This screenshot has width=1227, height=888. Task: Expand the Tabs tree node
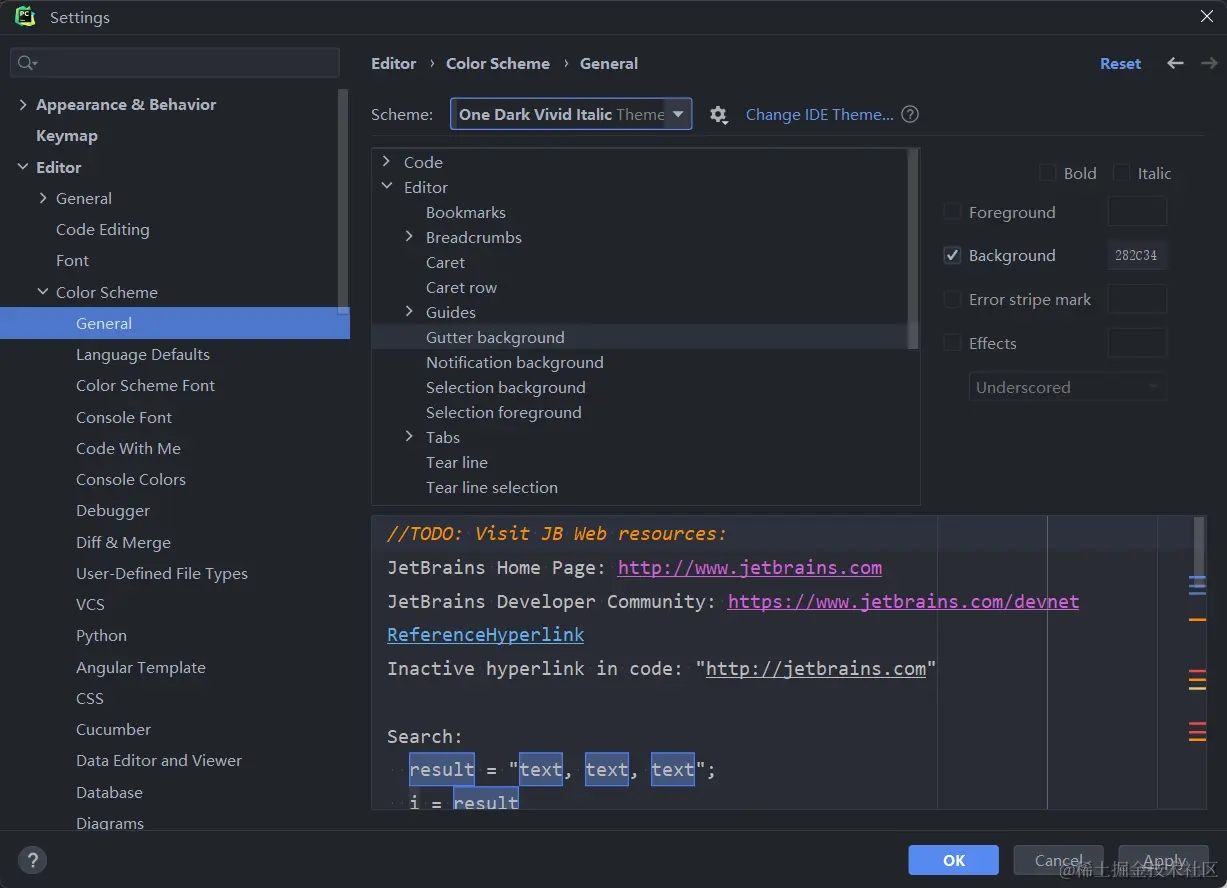click(x=408, y=437)
